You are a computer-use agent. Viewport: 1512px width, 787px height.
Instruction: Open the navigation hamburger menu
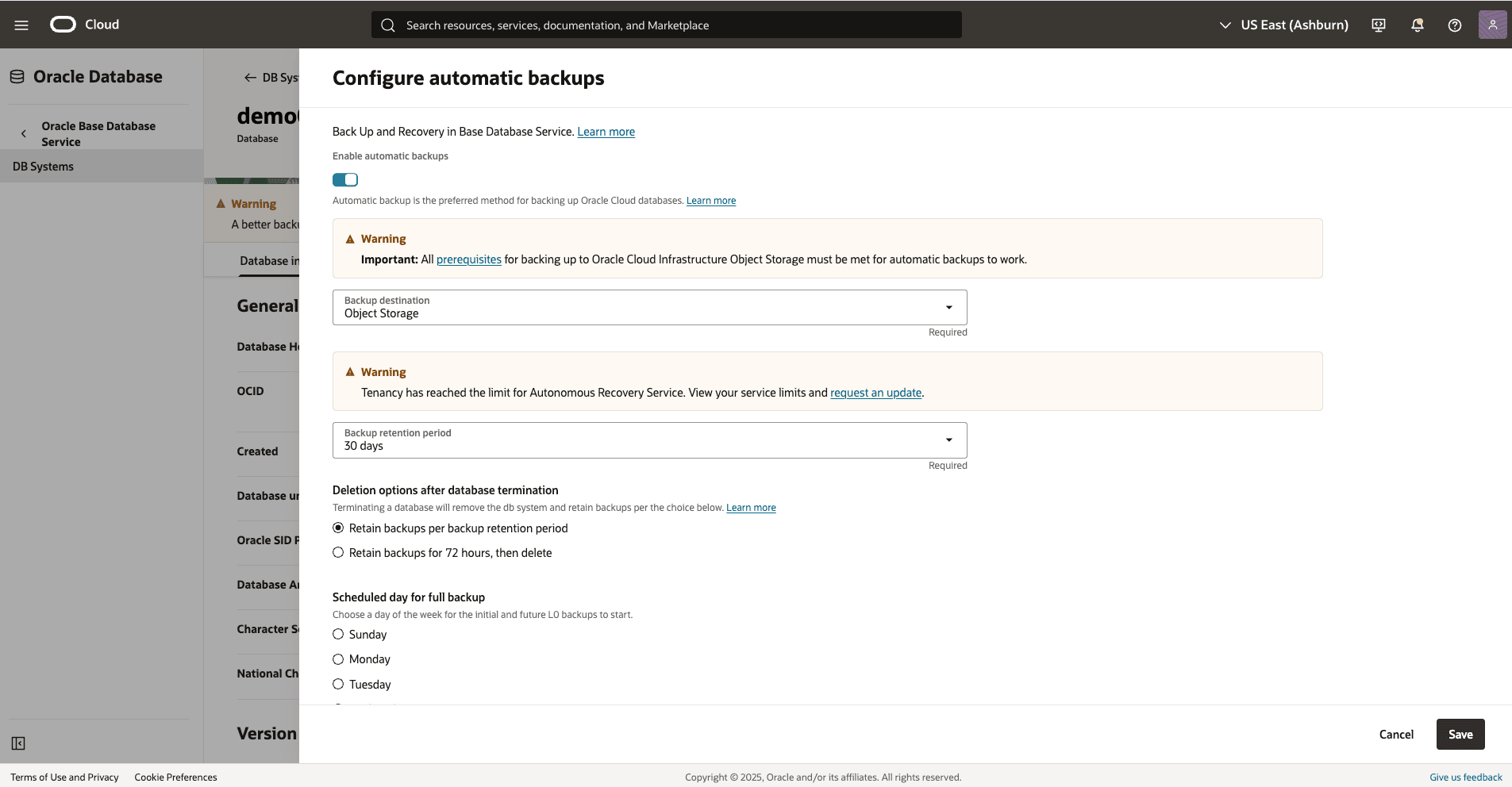21,25
